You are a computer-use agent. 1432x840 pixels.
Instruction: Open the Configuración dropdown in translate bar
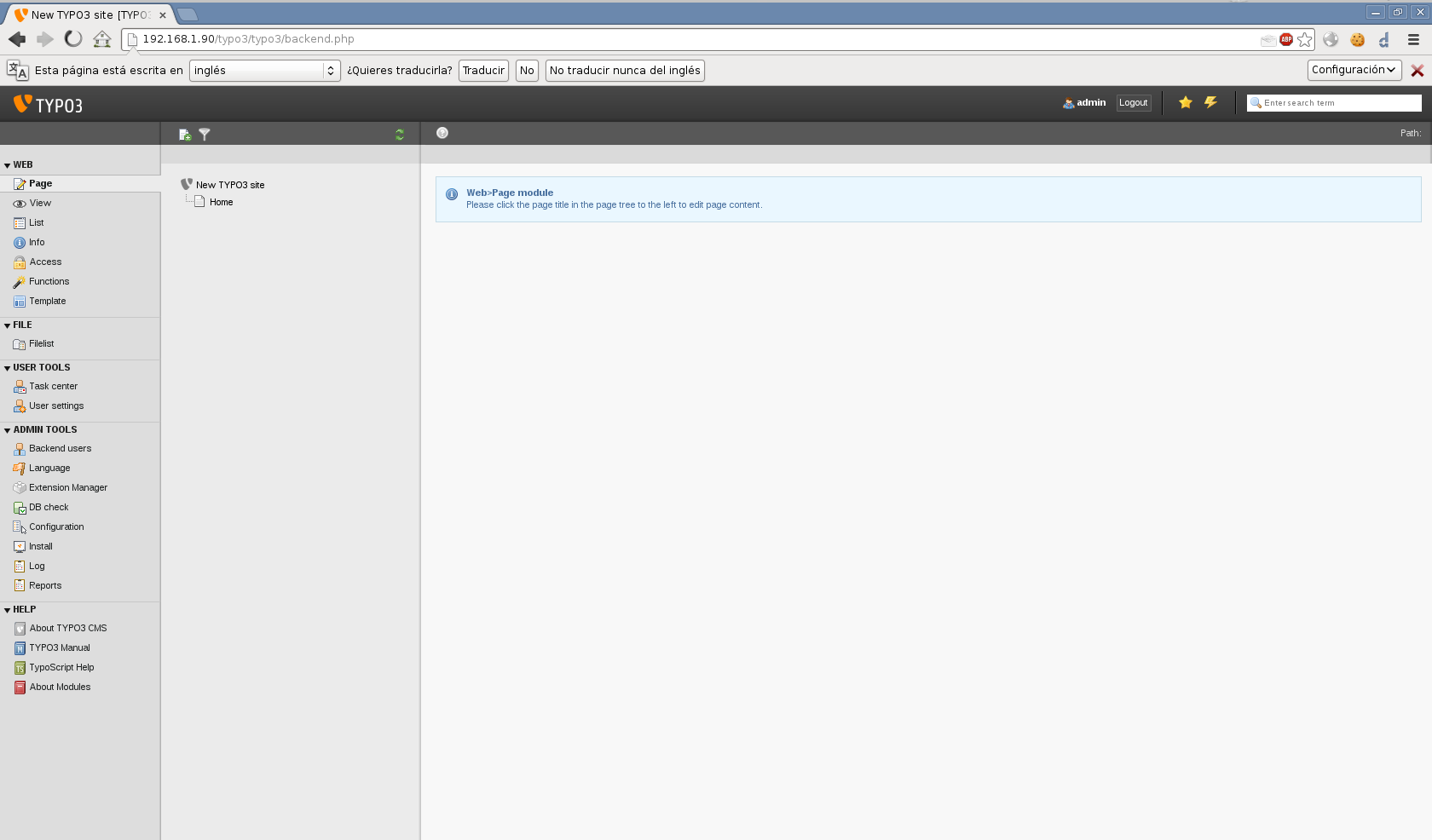pyautogui.click(x=1354, y=70)
